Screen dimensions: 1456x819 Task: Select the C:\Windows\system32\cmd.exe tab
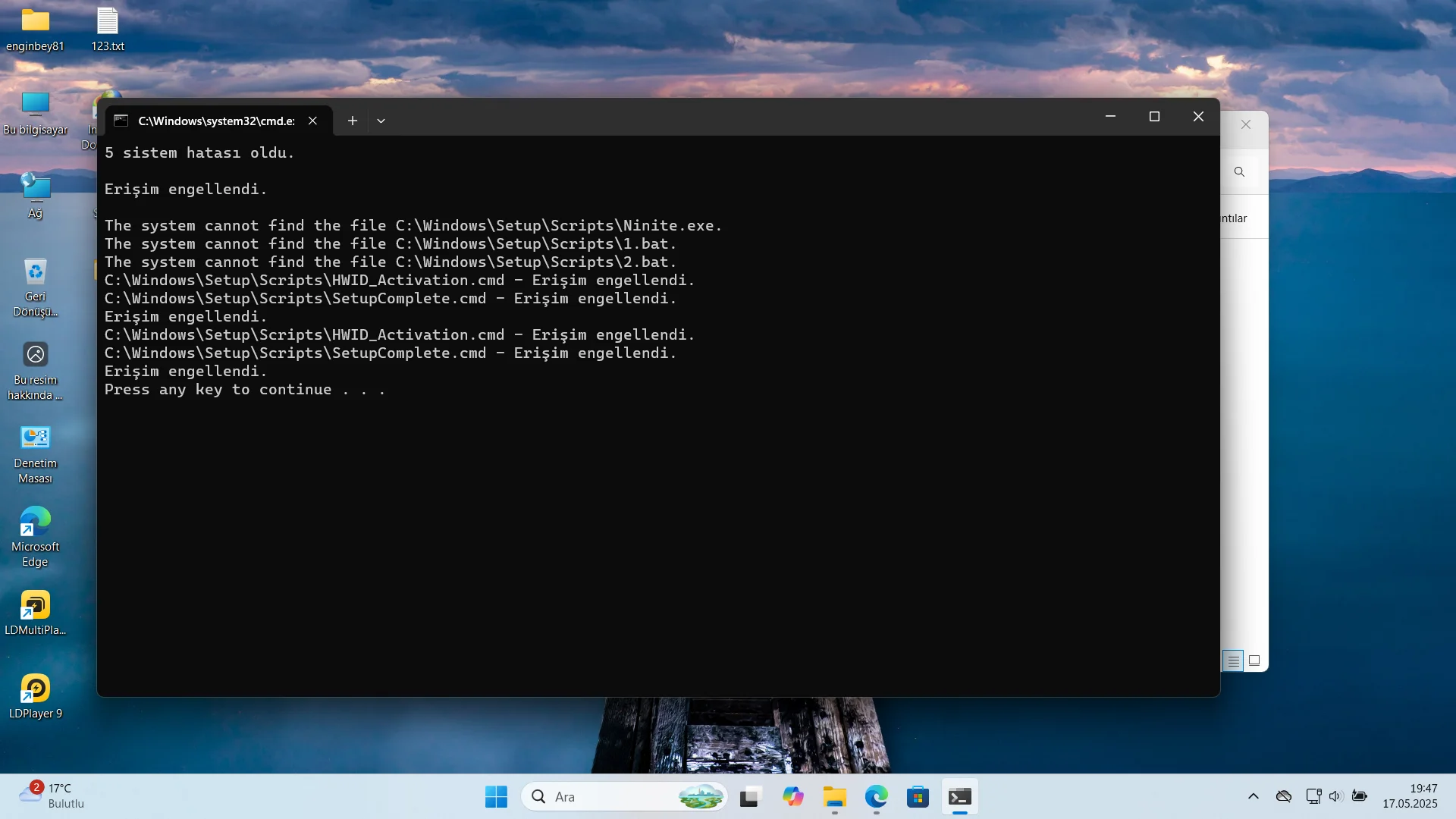point(216,121)
